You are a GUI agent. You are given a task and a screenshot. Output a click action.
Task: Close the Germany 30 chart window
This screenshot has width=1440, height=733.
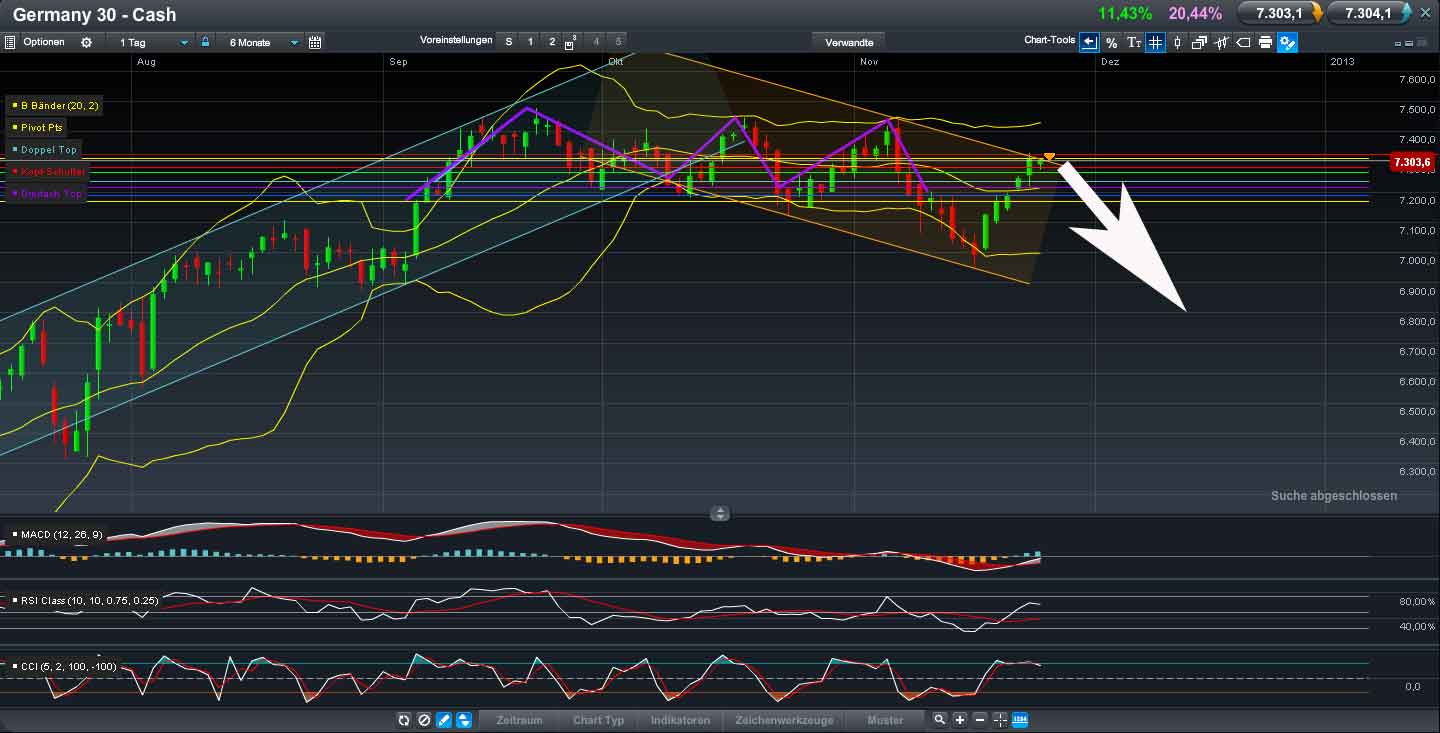coord(1427,13)
